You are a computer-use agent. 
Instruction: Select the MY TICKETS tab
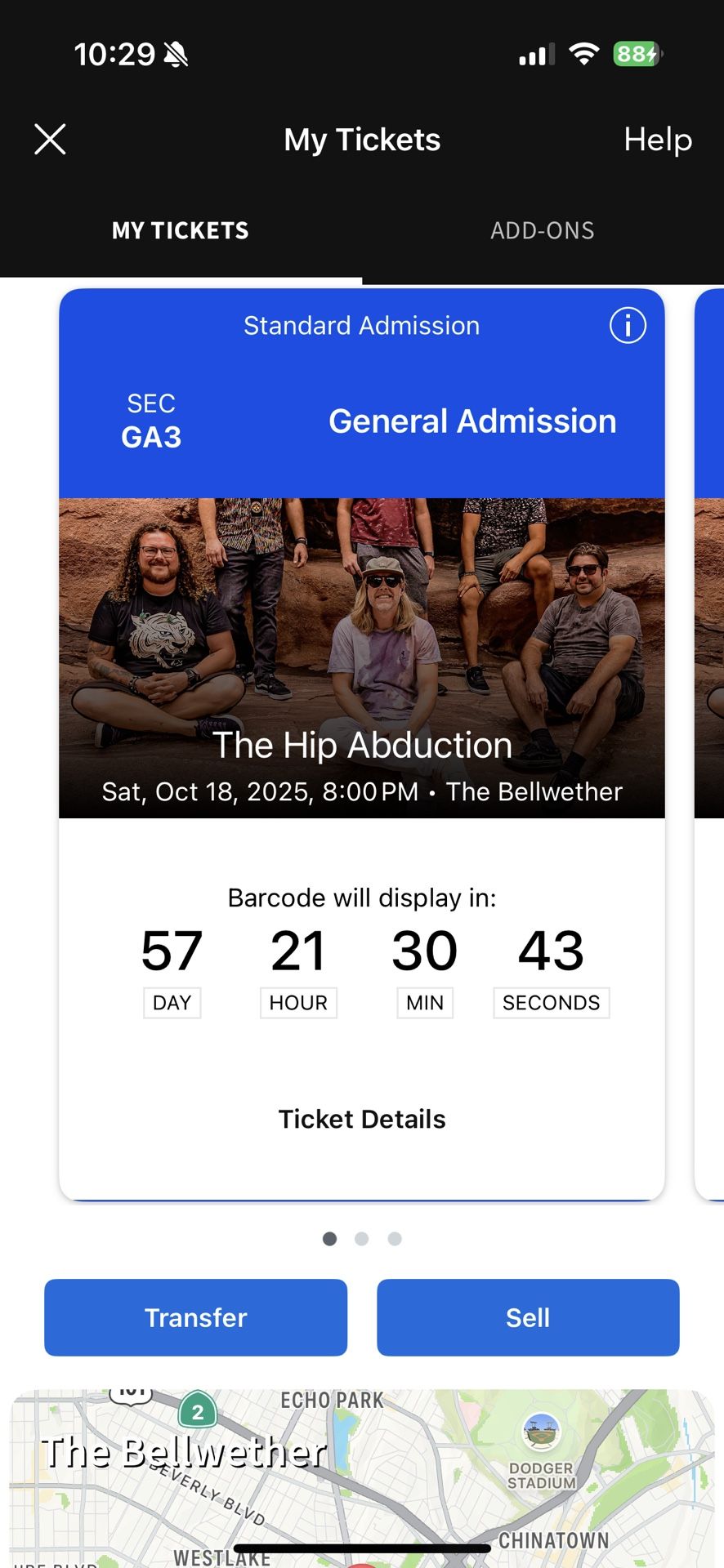(x=181, y=231)
